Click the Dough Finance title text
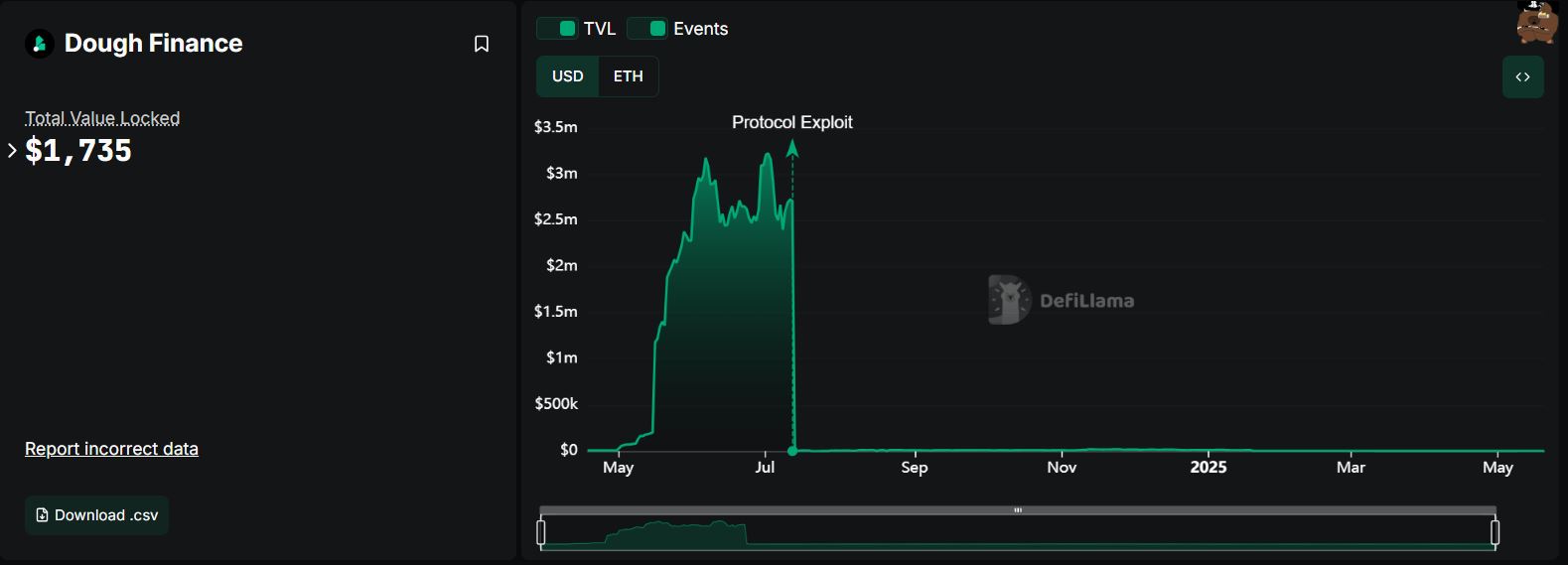Screen dimensions: 1568x565 153,44
